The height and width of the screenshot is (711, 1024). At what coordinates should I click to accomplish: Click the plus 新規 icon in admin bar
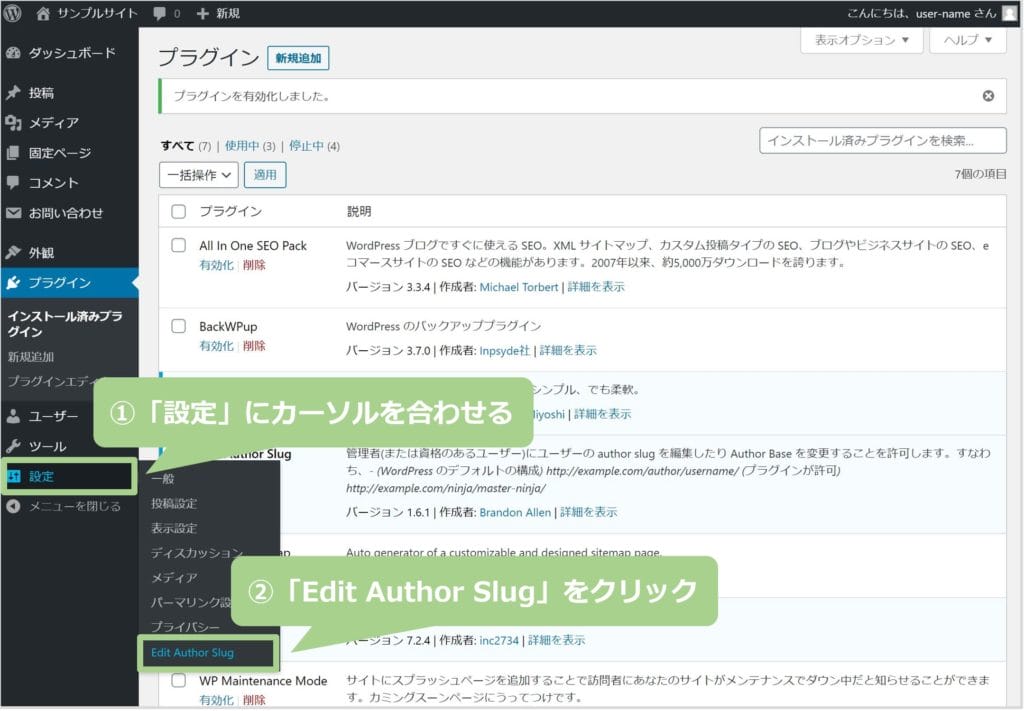point(203,14)
